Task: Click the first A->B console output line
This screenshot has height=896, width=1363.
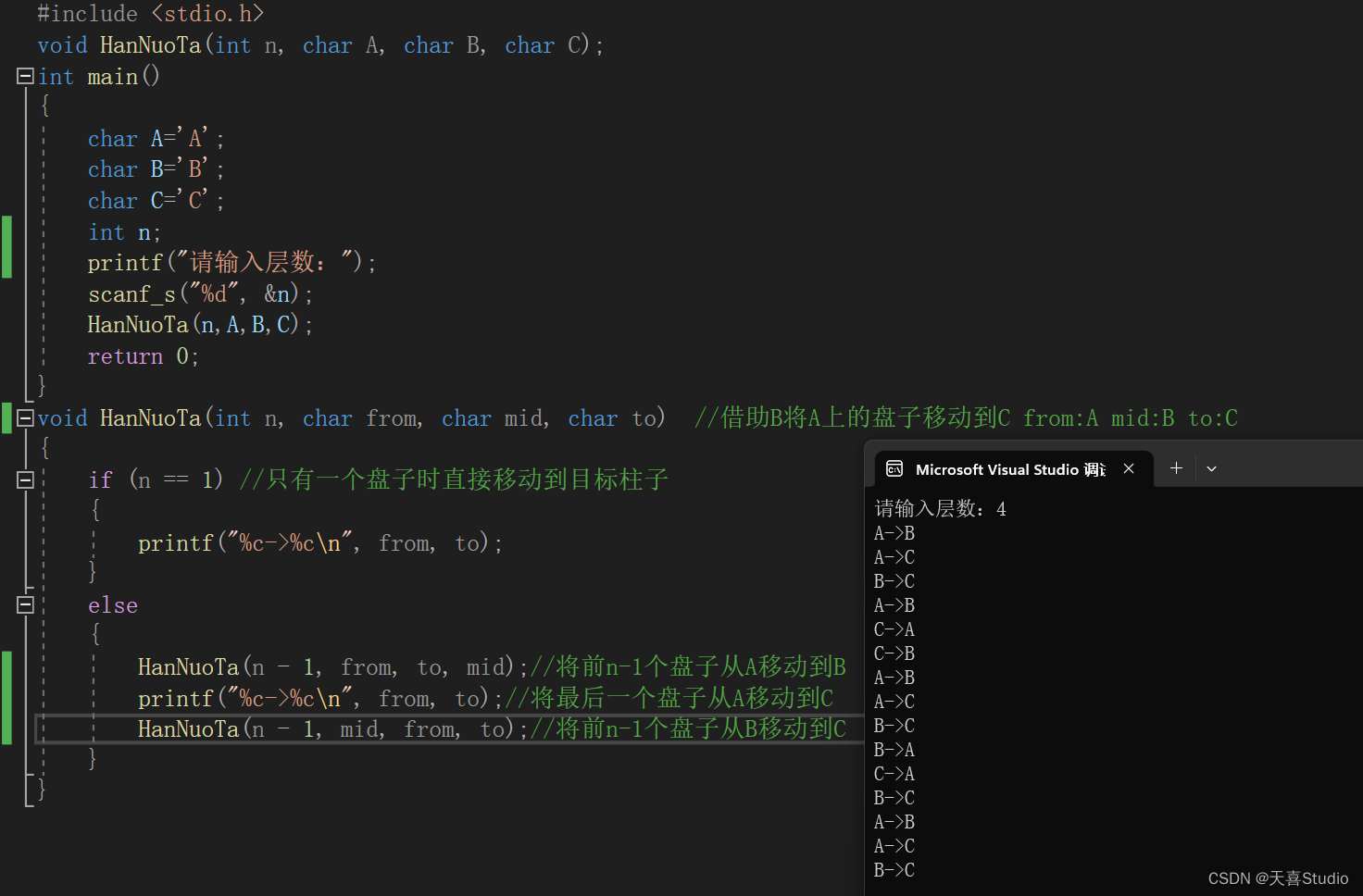Action: (x=894, y=533)
